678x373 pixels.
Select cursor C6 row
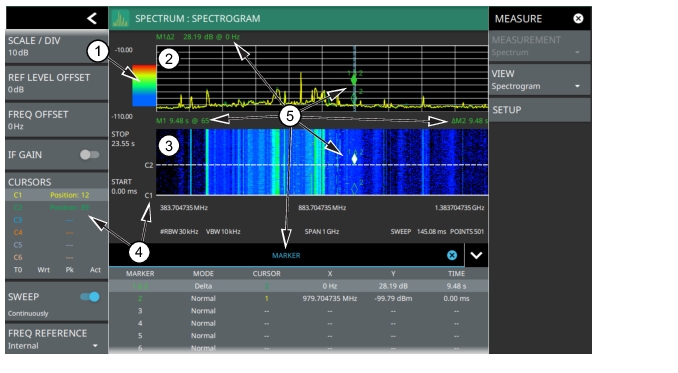click(x=57, y=258)
